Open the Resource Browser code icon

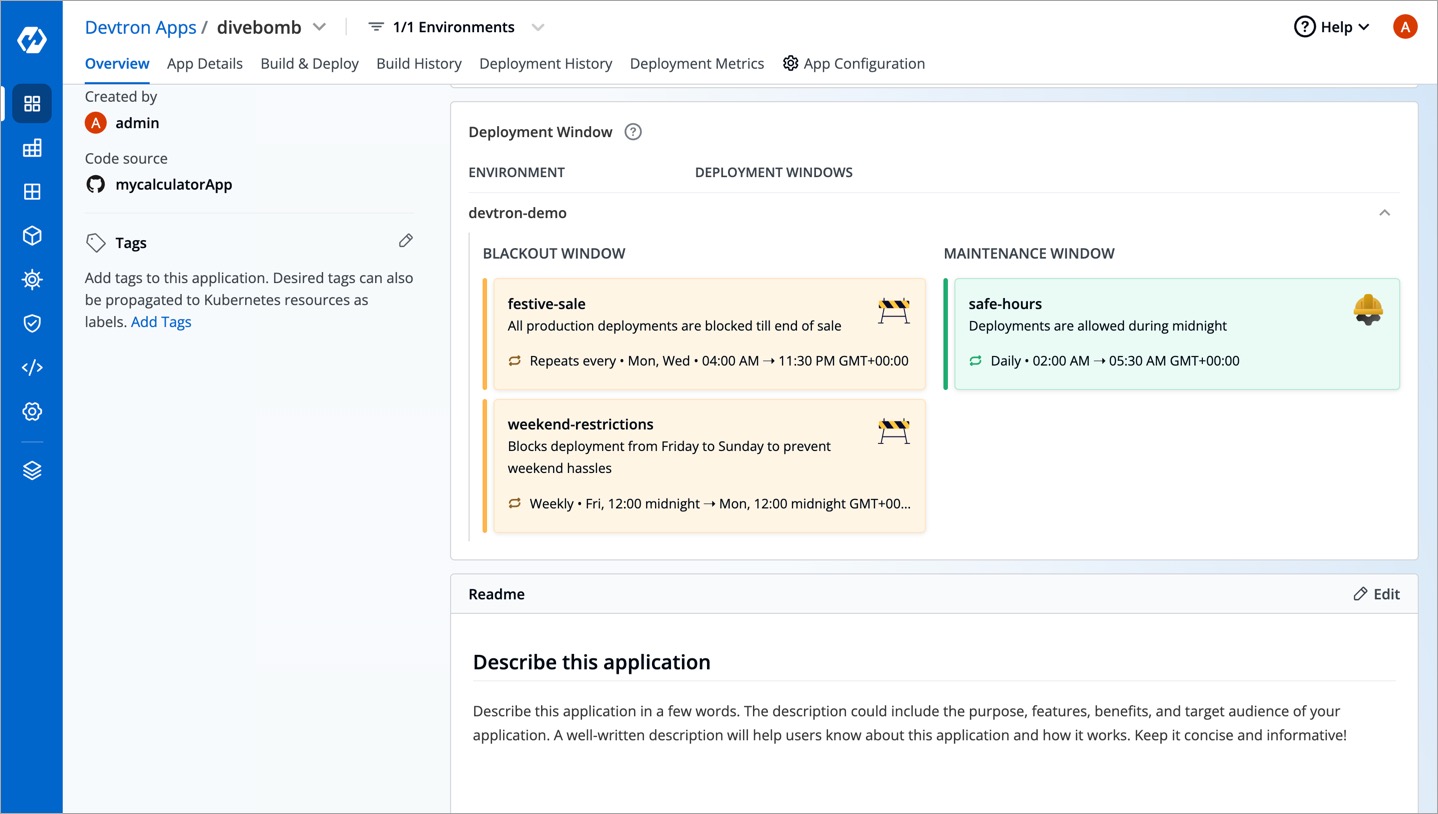31,367
